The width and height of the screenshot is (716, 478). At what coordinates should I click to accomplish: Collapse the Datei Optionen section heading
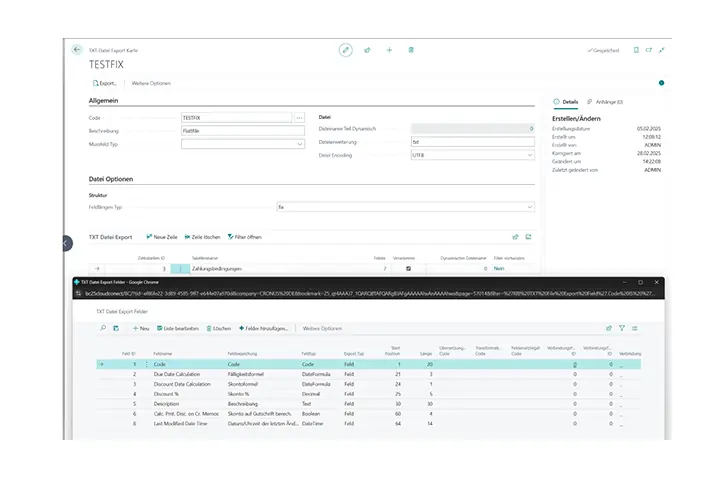click(x=111, y=179)
